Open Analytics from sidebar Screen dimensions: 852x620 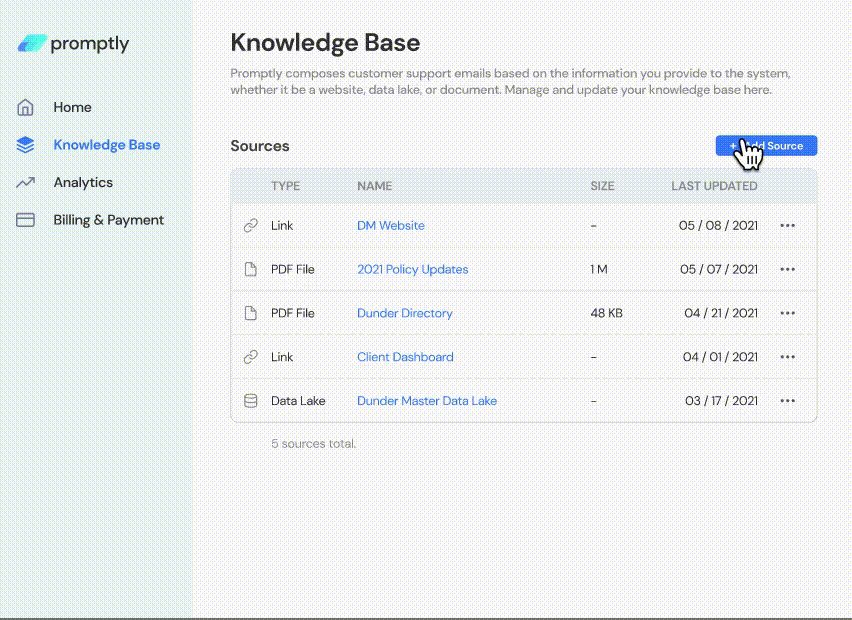coord(83,183)
